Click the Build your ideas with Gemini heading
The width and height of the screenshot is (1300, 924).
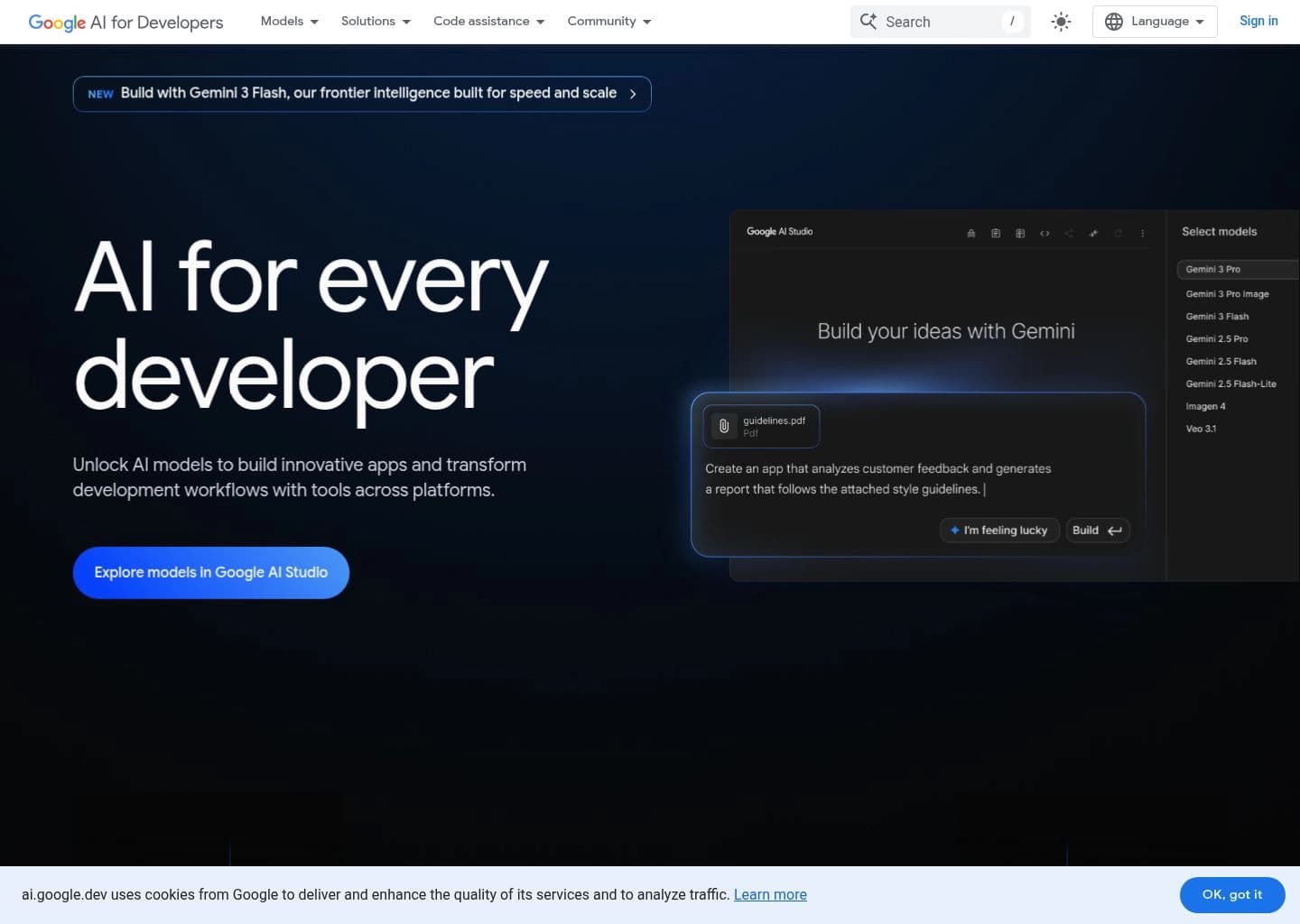(946, 331)
